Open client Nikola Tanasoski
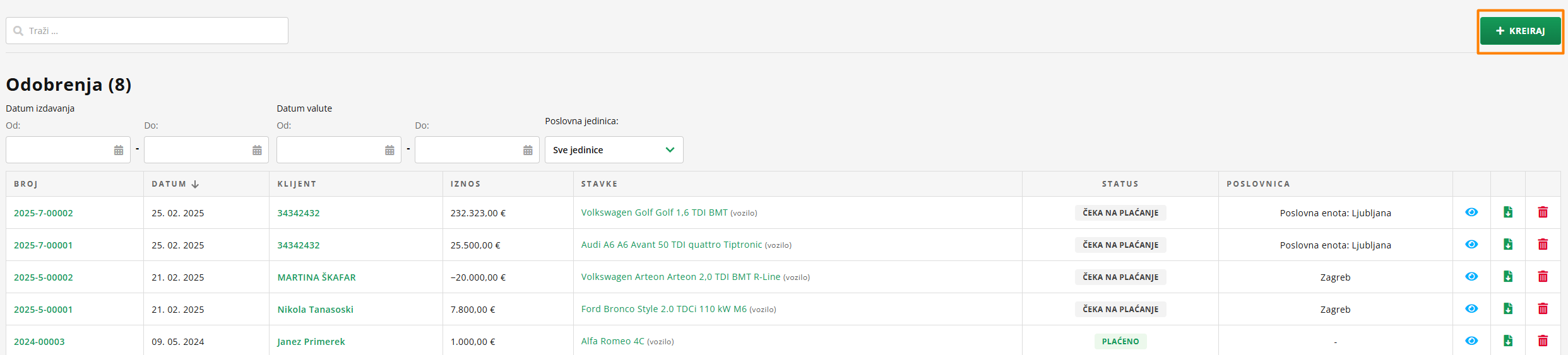This screenshot has width=1568, height=355. click(x=315, y=310)
